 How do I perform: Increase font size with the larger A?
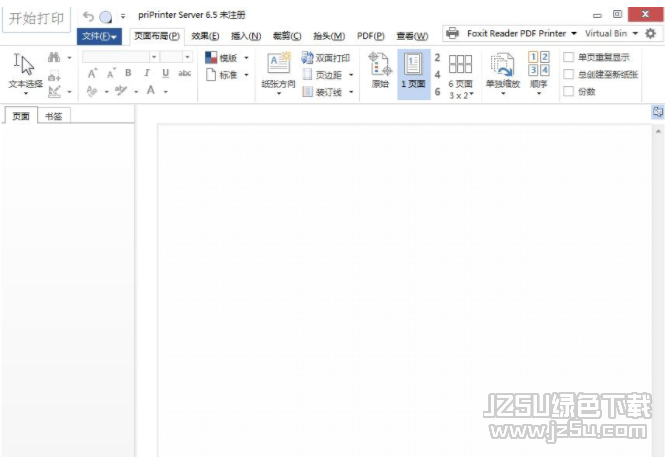tap(92, 74)
